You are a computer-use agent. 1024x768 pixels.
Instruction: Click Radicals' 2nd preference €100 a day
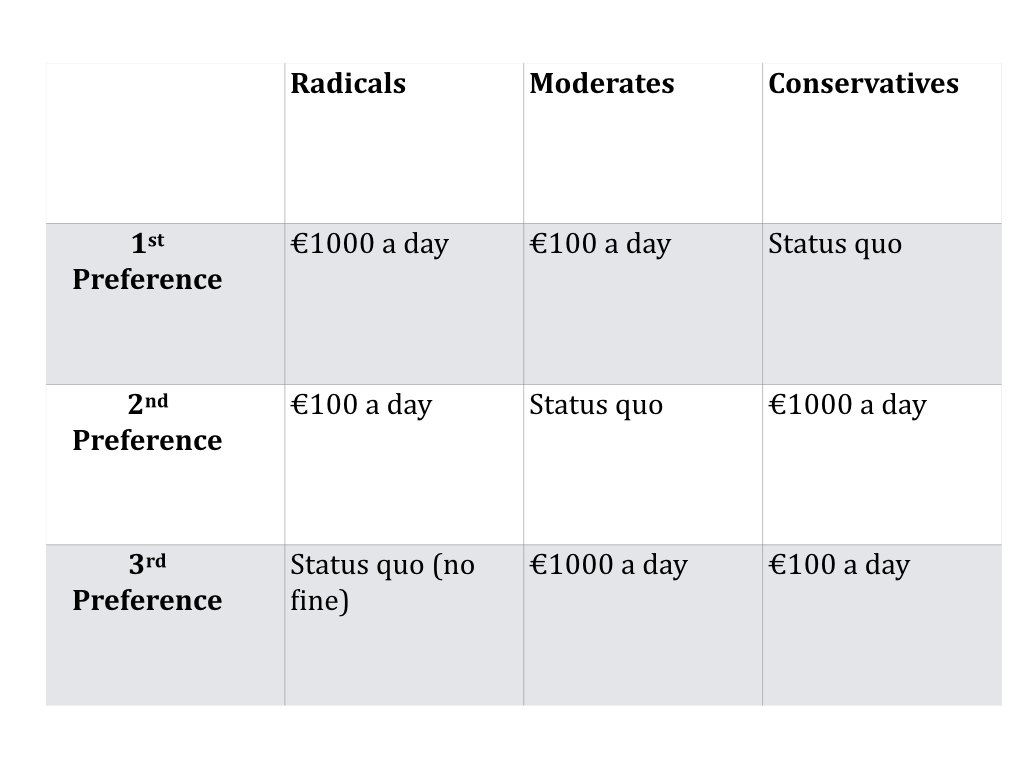[361, 405]
